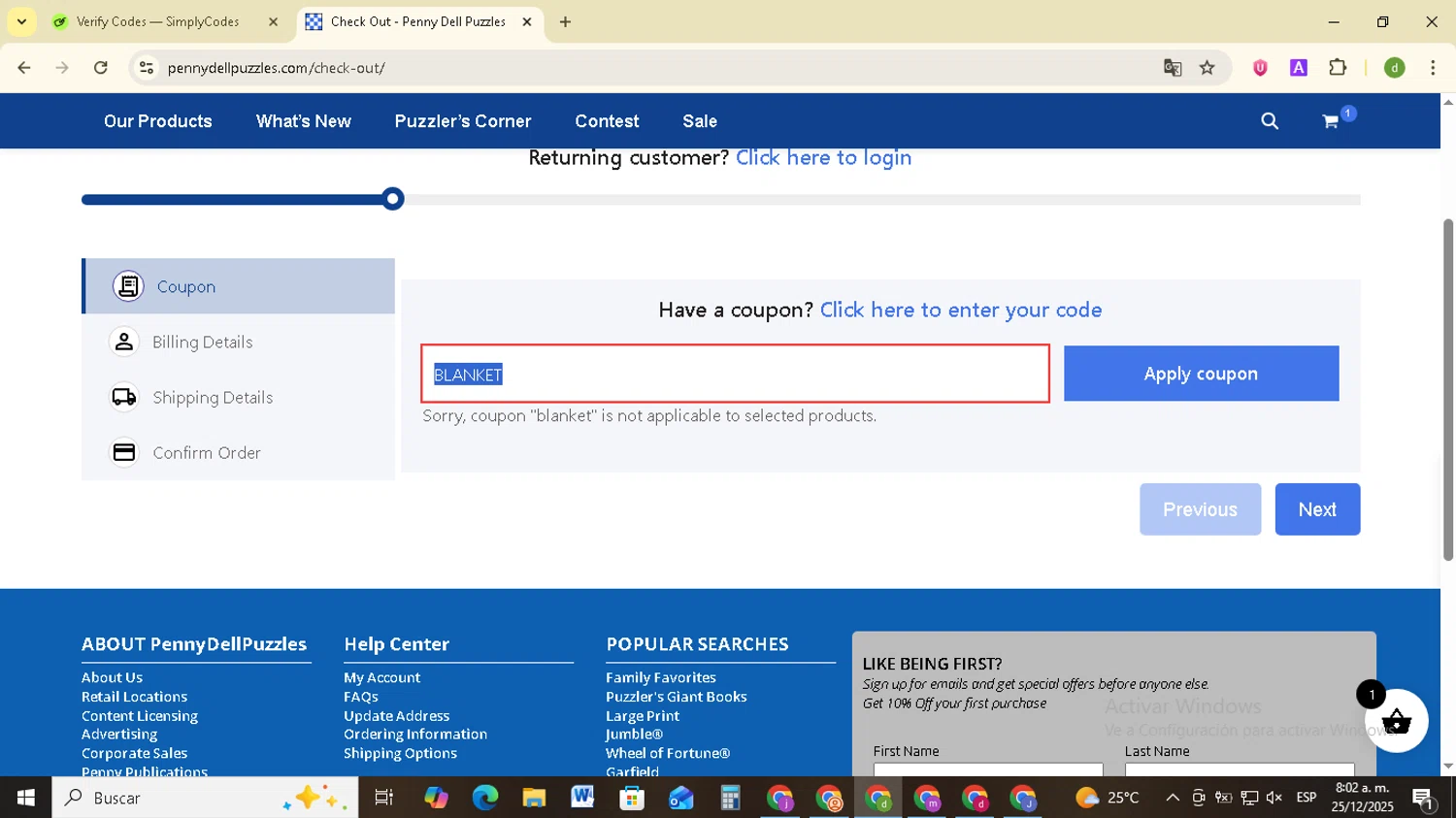
Task: Open the notification center icon
Action: 1423,798
